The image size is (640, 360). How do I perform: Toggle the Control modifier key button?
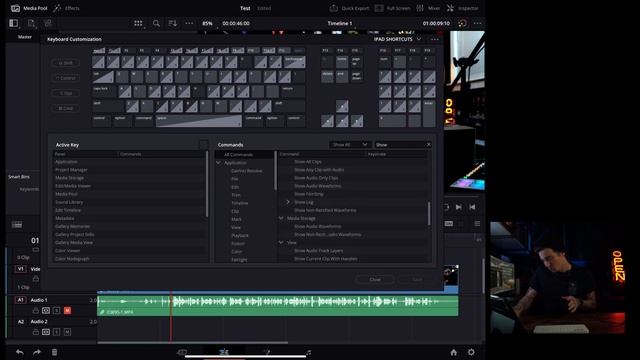66,78
